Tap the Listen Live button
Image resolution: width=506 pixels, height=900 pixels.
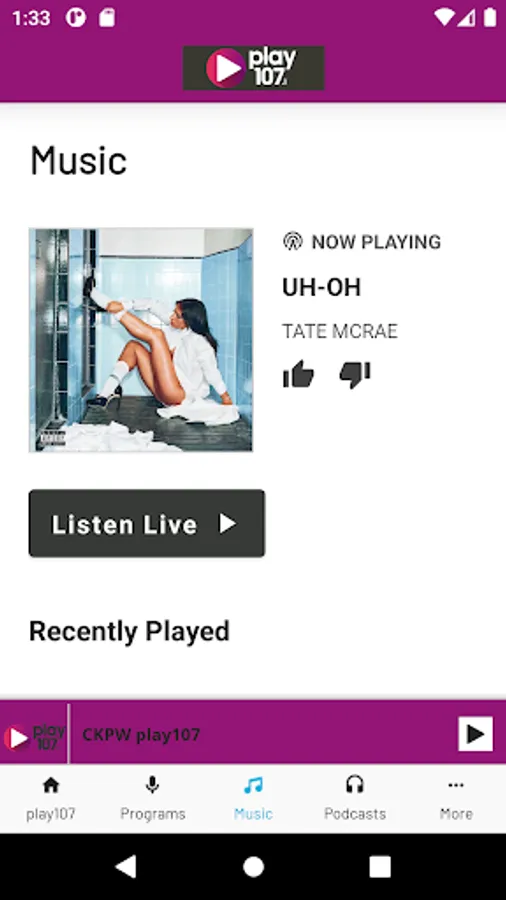click(x=147, y=523)
